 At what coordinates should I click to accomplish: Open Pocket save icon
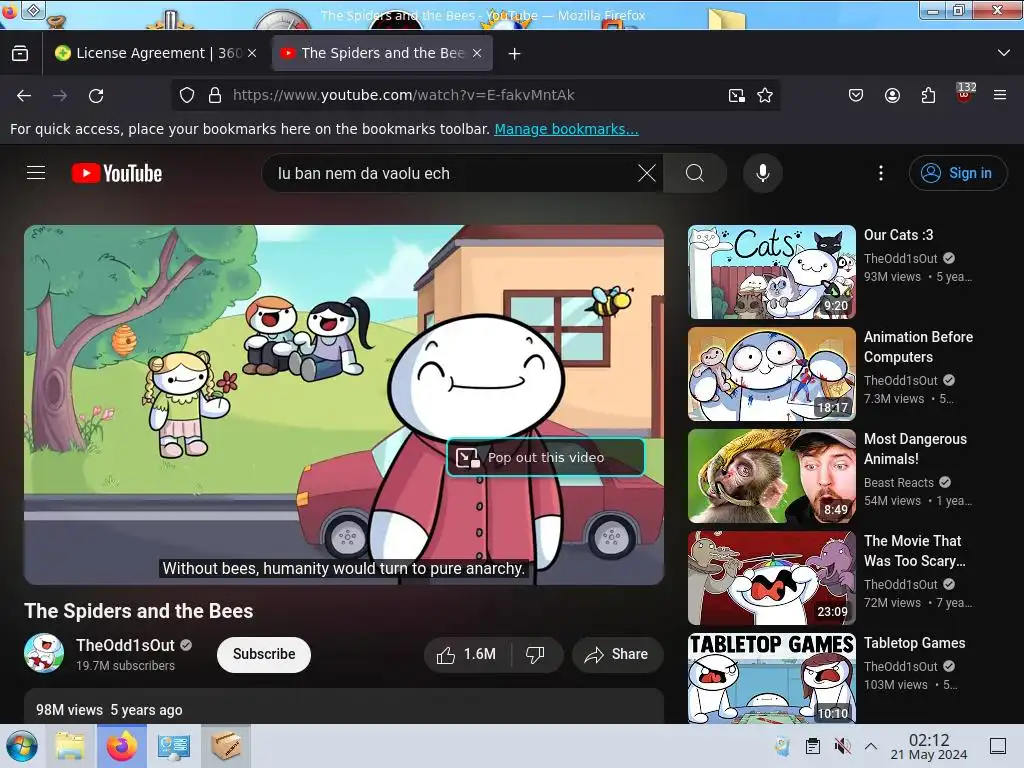pyautogui.click(x=856, y=95)
